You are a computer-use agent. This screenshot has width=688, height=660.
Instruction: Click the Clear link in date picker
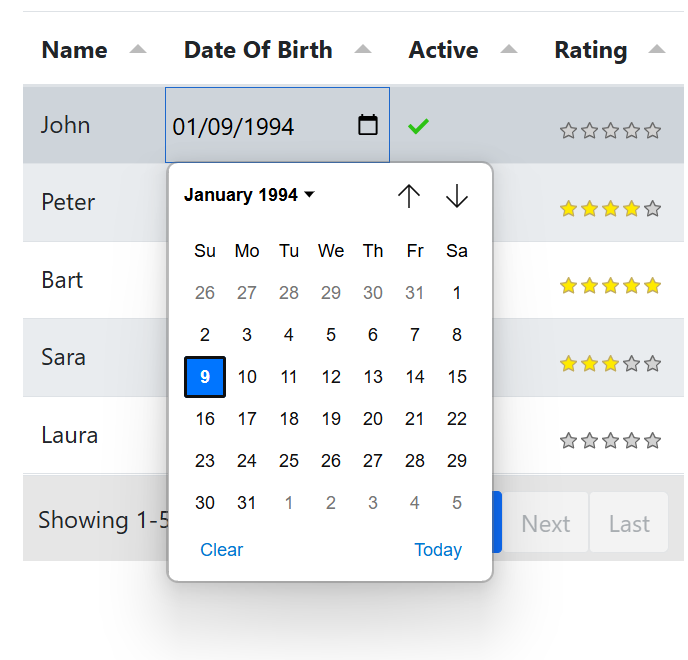coord(221,550)
